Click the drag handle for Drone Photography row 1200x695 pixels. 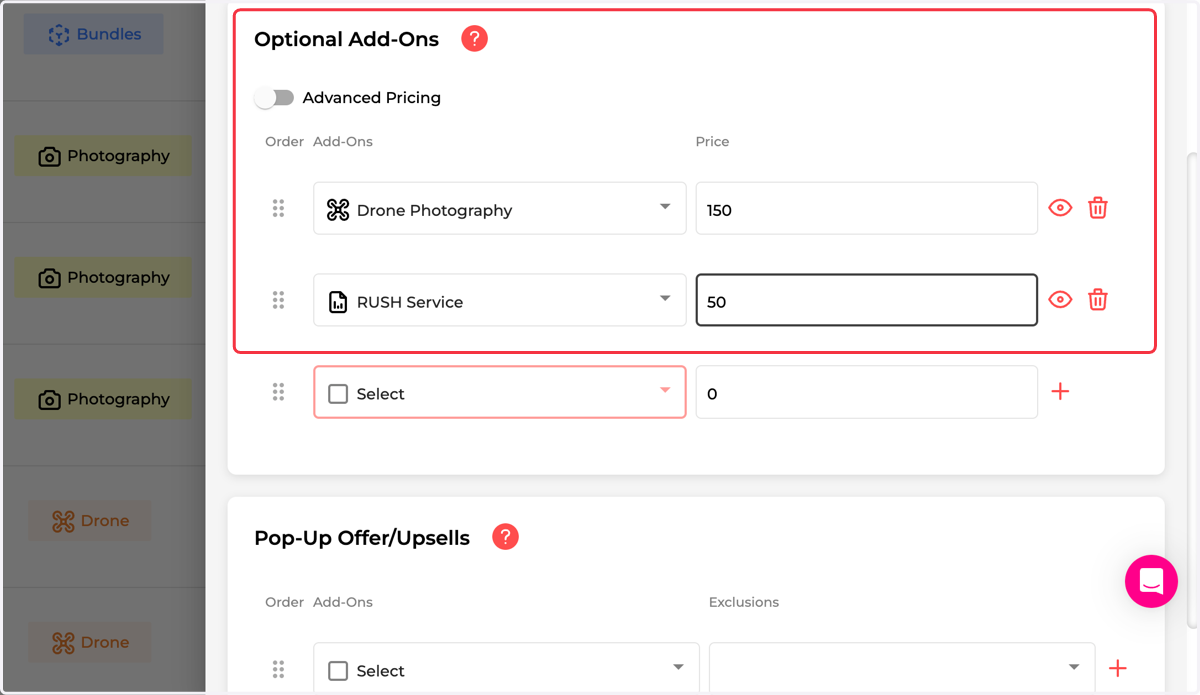(278, 208)
